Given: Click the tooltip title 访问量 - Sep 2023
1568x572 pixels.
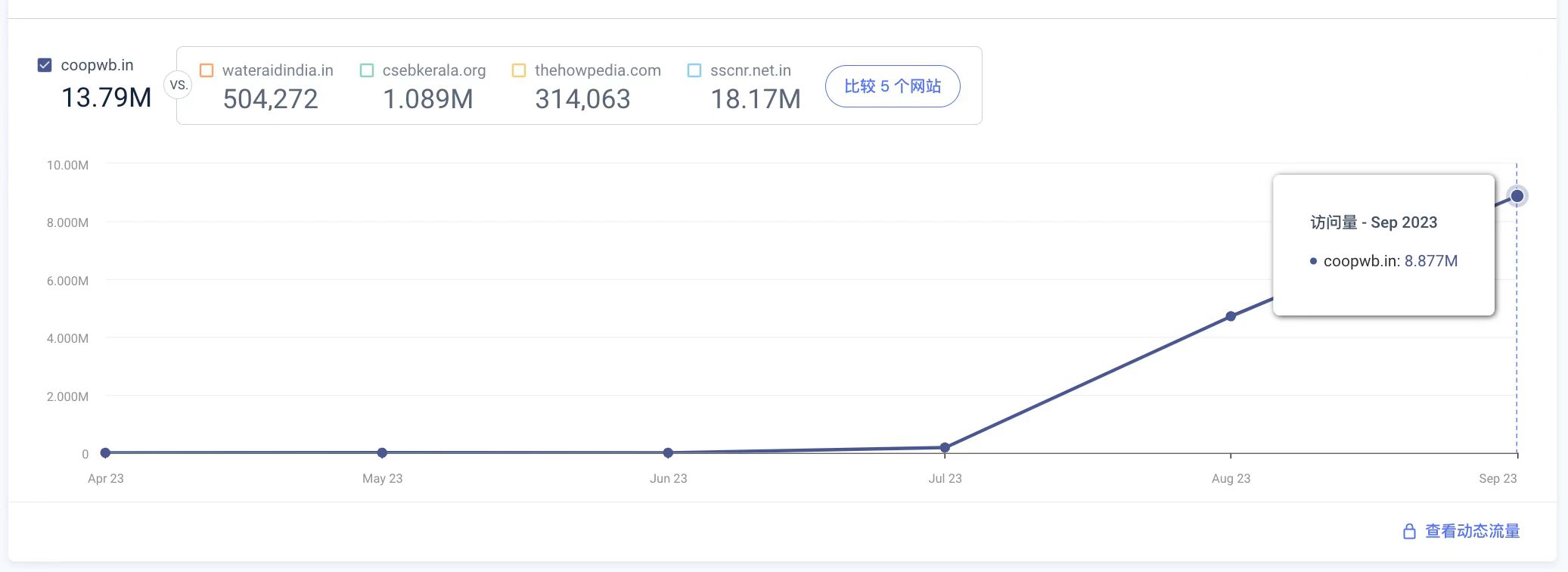Looking at the screenshot, I should (x=1374, y=222).
